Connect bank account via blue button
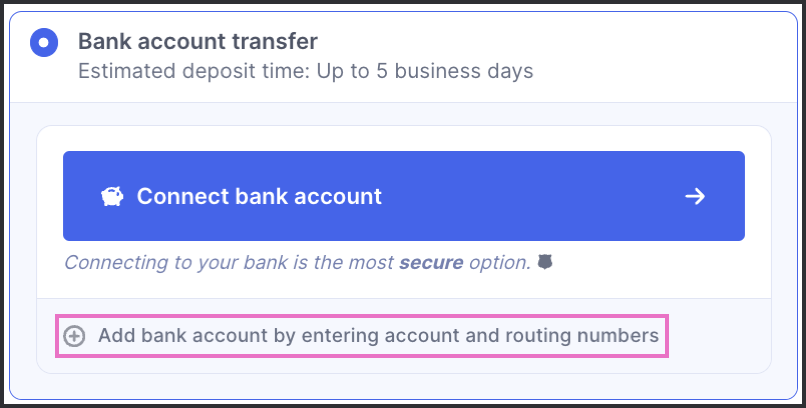806x408 pixels. 404,196
